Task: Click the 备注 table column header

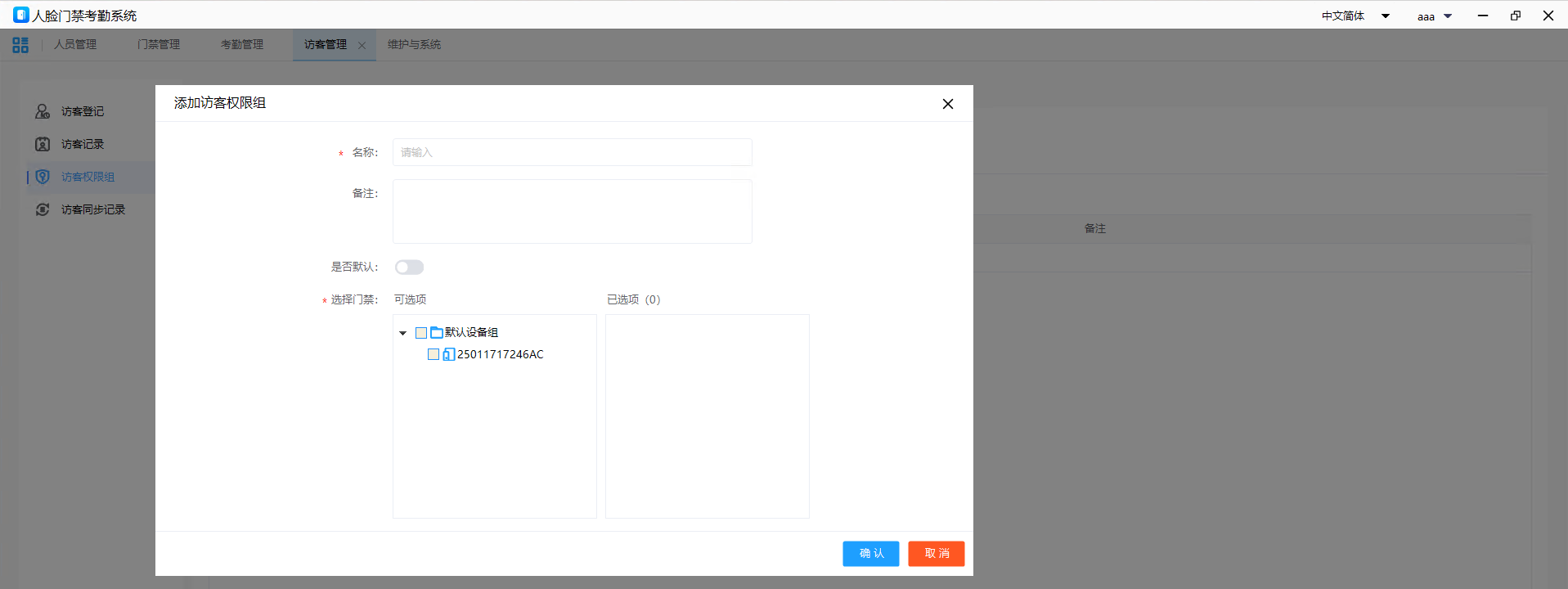Action: click(x=1095, y=228)
